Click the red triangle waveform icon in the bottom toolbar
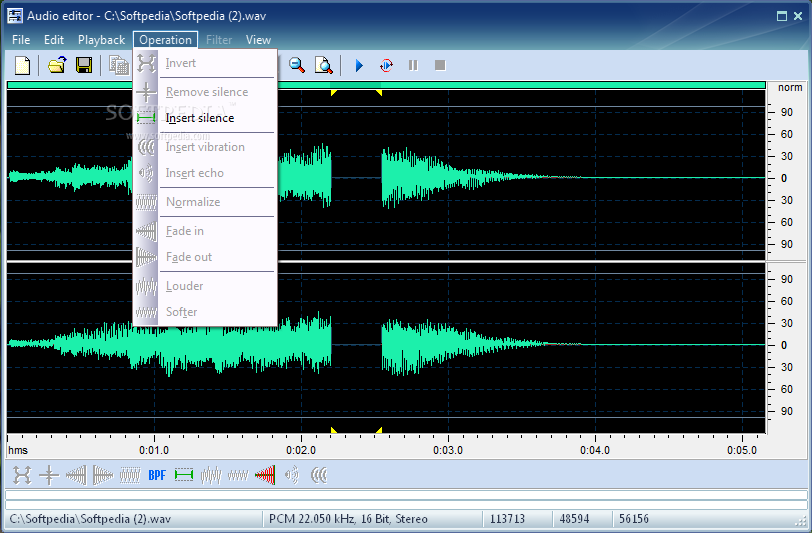 tap(265, 475)
